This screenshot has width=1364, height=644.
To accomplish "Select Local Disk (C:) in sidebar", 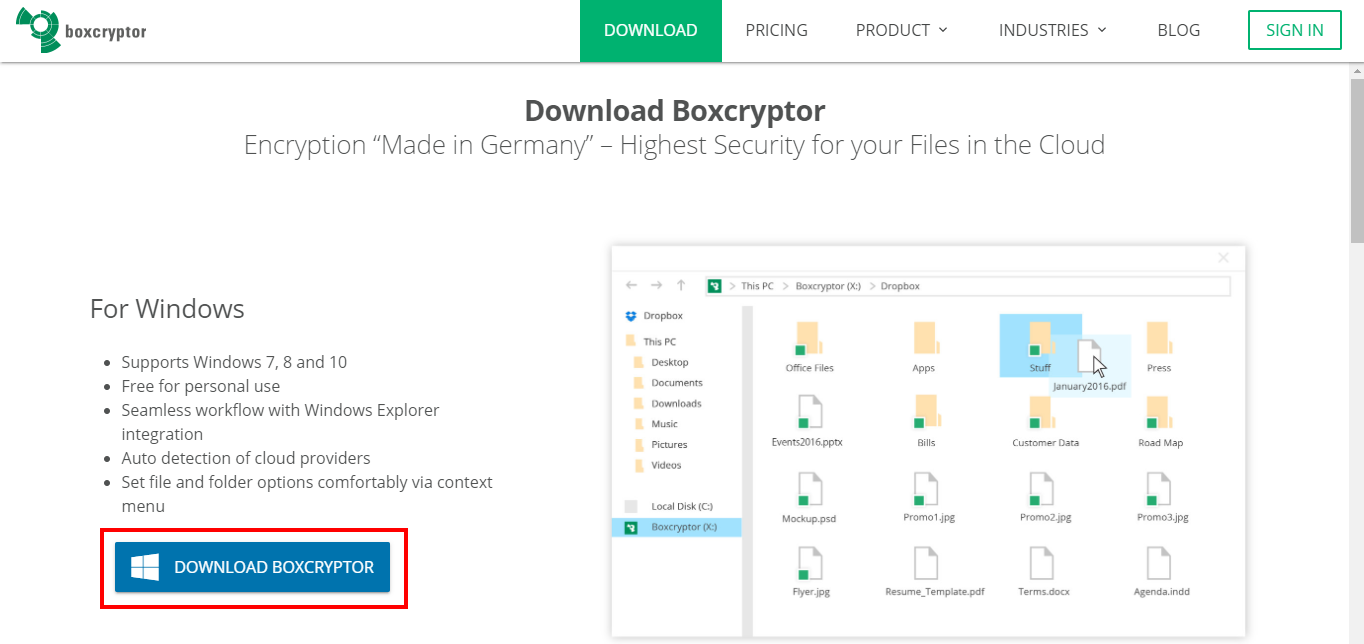I will (669, 506).
